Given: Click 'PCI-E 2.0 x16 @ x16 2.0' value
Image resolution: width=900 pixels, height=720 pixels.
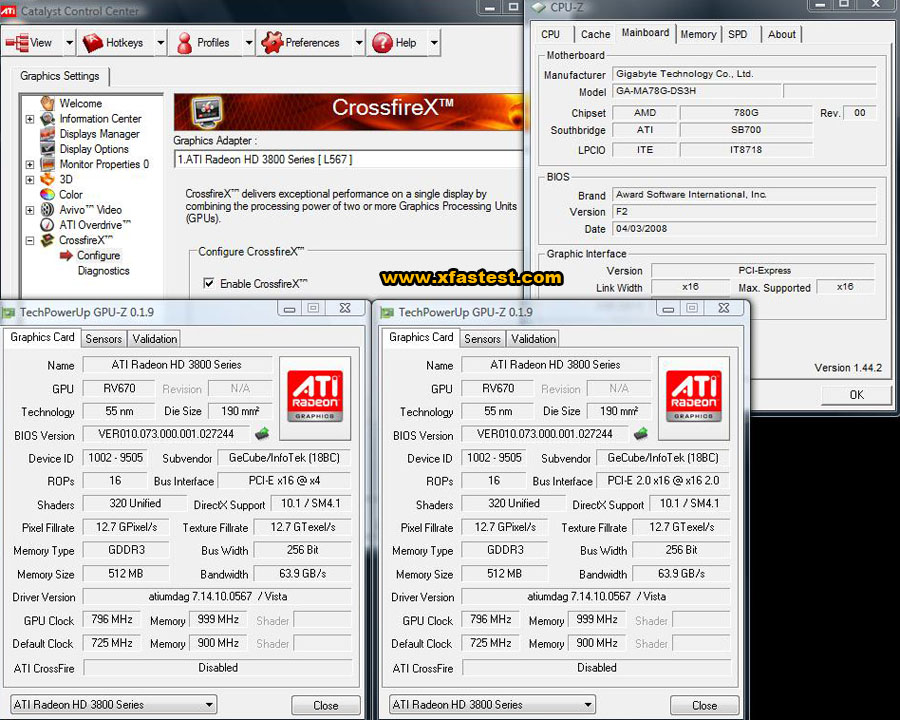Looking at the screenshot, I should click(x=663, y=481).
